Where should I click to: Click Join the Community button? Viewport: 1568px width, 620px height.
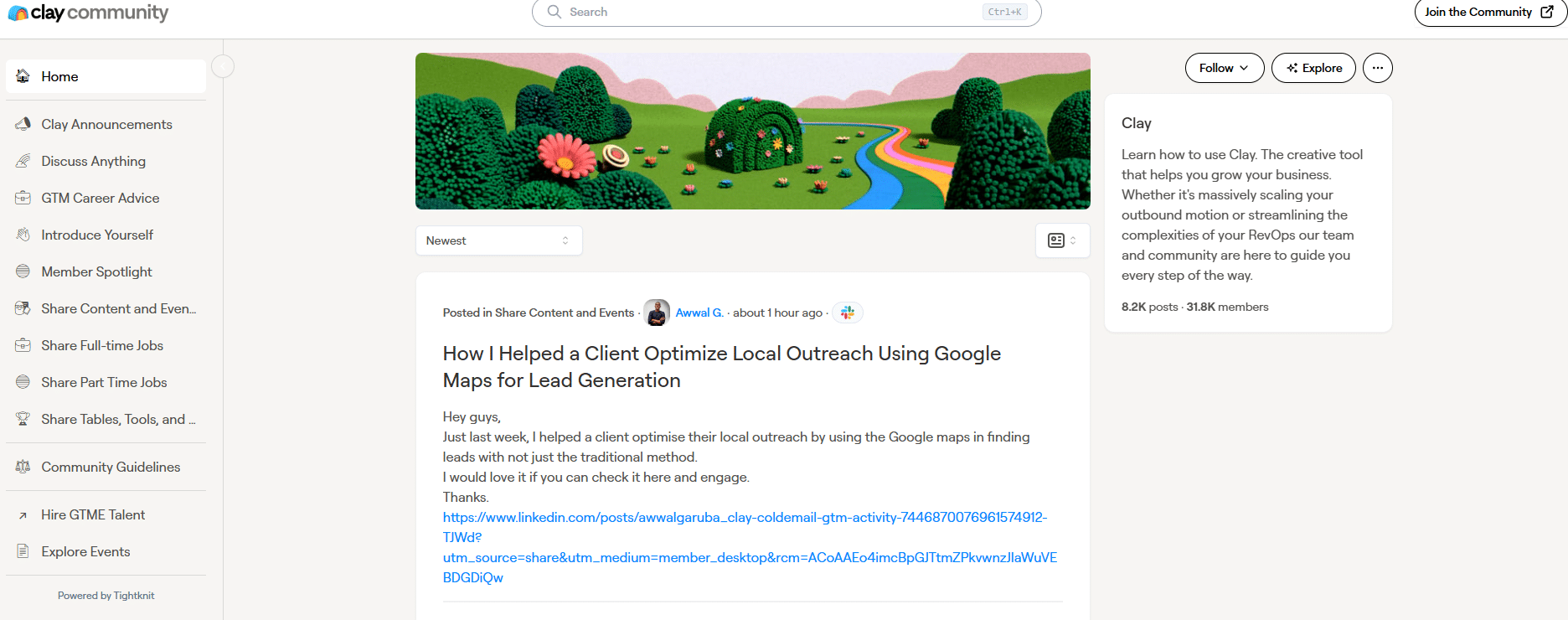click(x=1488, y=13)
